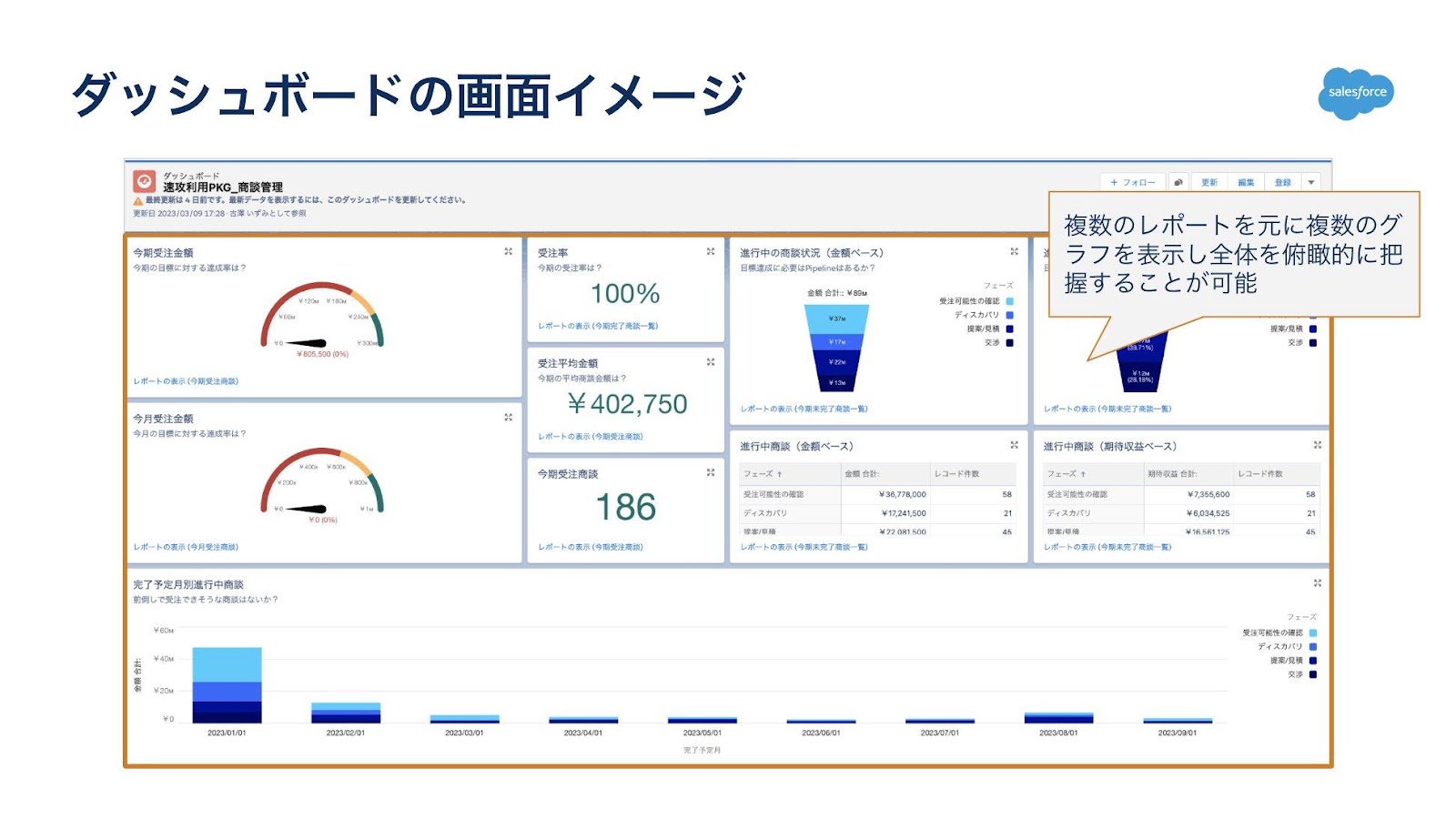Click the 編集 button
1456x819 pixels.
tap(1246, 182)
